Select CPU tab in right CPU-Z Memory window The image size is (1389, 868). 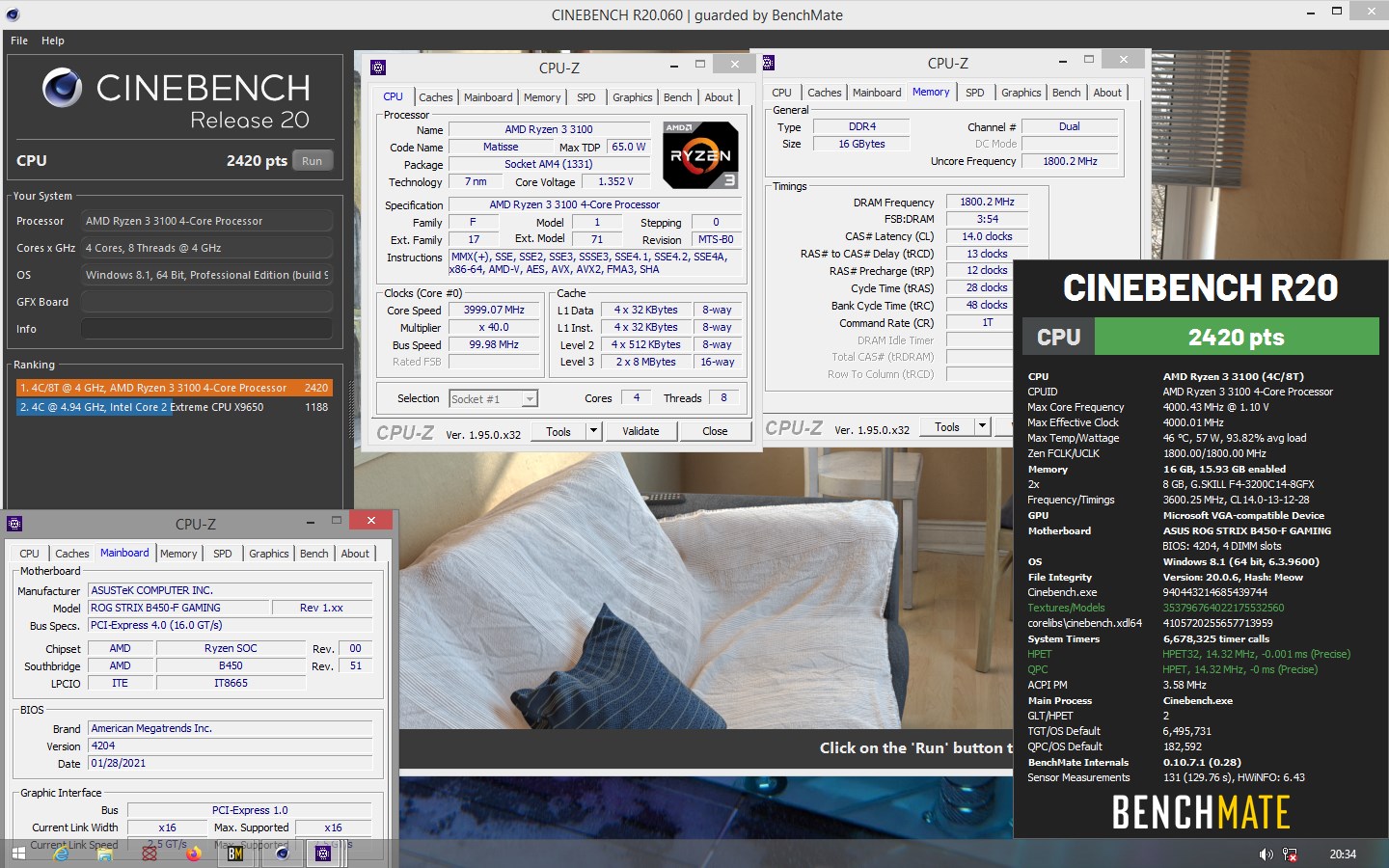(x=782, y=93)
